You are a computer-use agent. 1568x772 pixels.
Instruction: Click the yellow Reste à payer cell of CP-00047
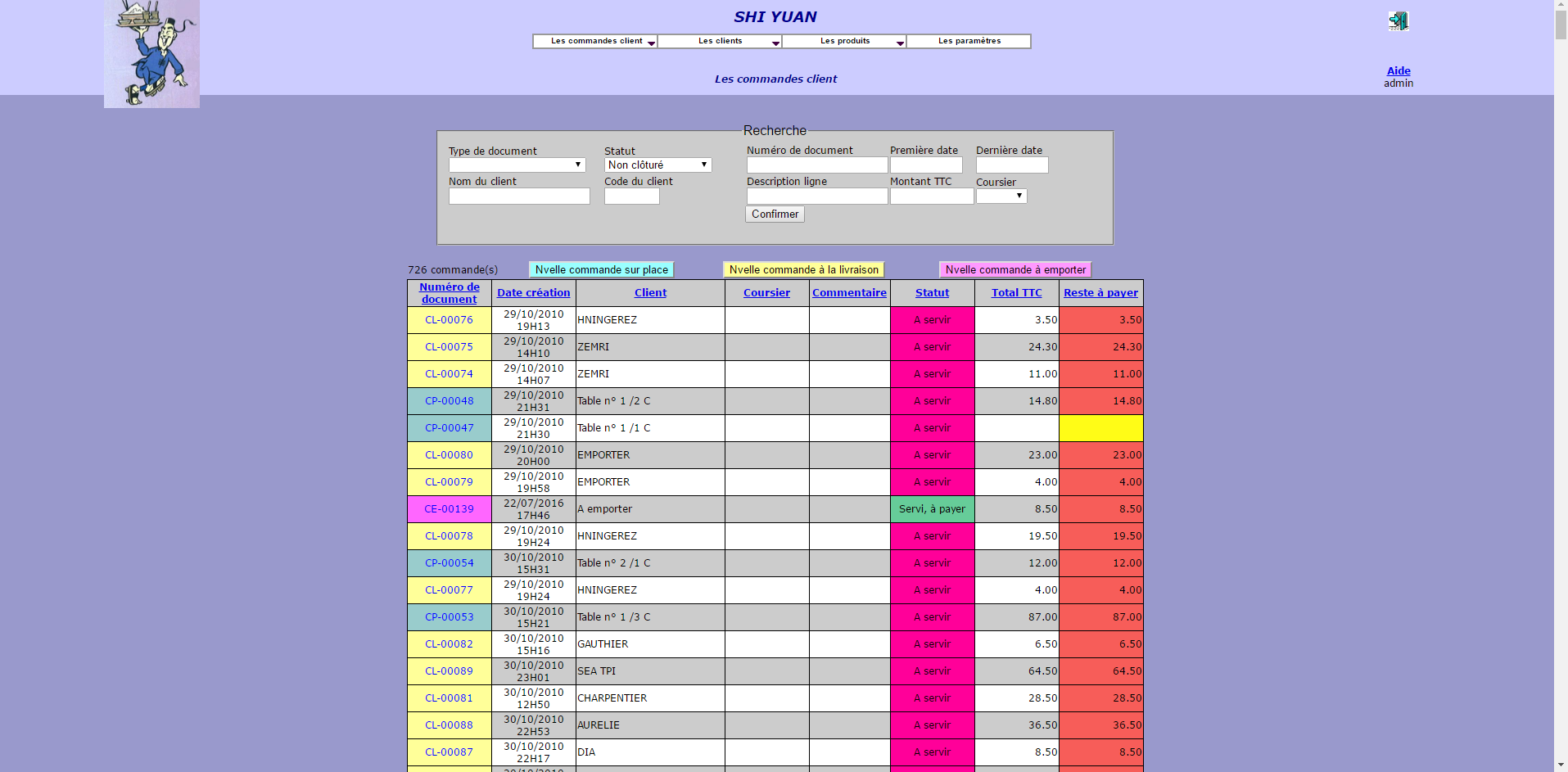pyautogui.click(x=1100, y=428)
